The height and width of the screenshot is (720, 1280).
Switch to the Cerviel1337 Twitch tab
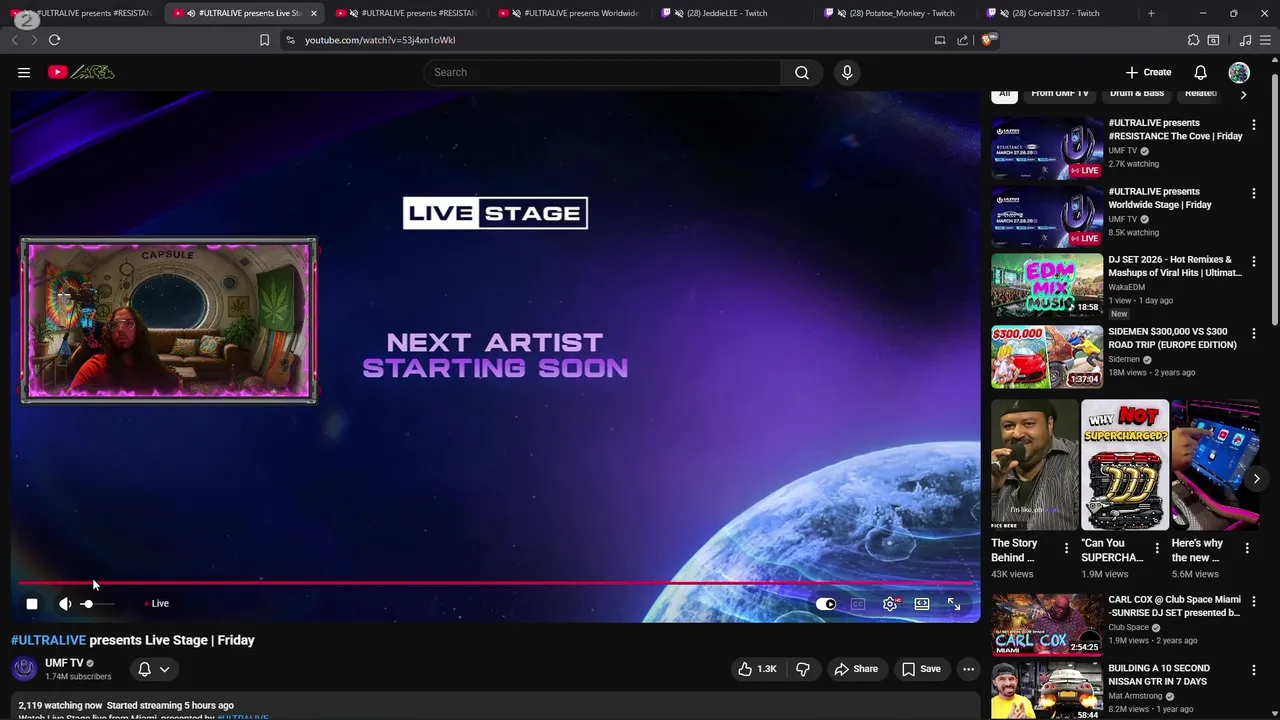pyautogui.click(x=1055, y=13)
